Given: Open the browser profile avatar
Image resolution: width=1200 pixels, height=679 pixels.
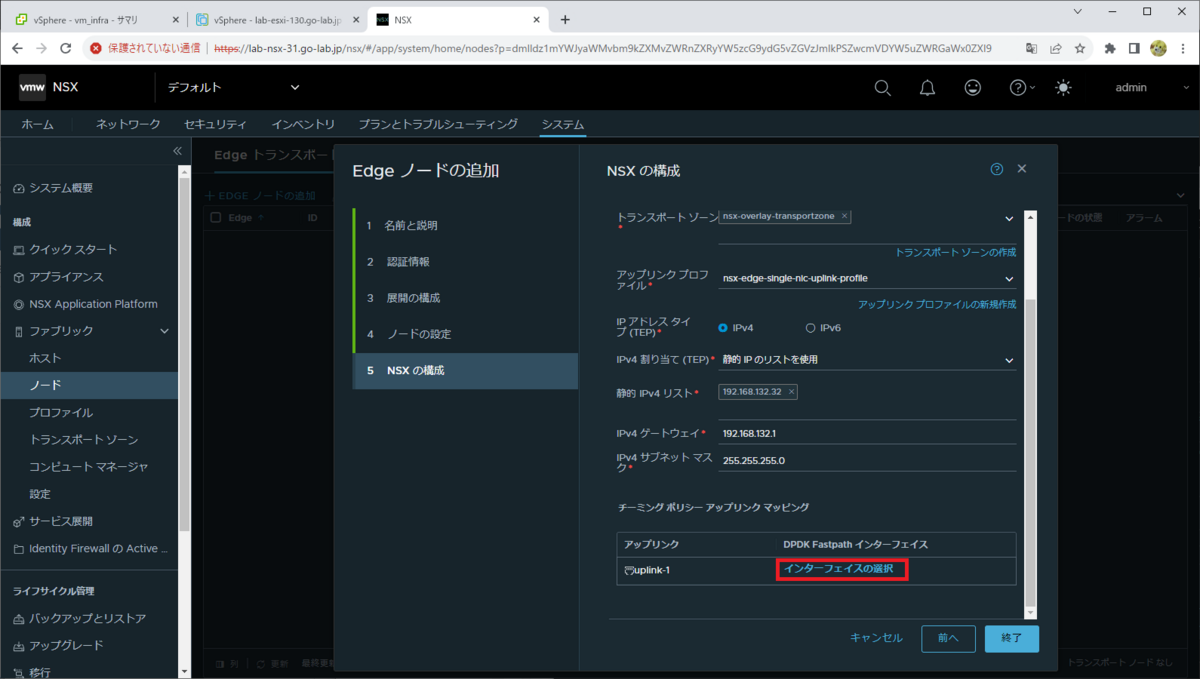Looking at the screenshot, I should (x=1159, y=48).
